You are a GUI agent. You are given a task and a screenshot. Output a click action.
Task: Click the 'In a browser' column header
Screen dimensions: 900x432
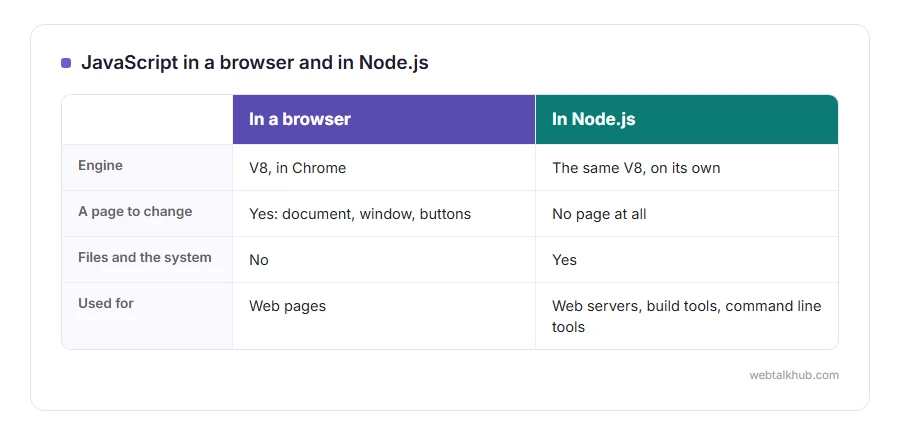pos(384,119)
